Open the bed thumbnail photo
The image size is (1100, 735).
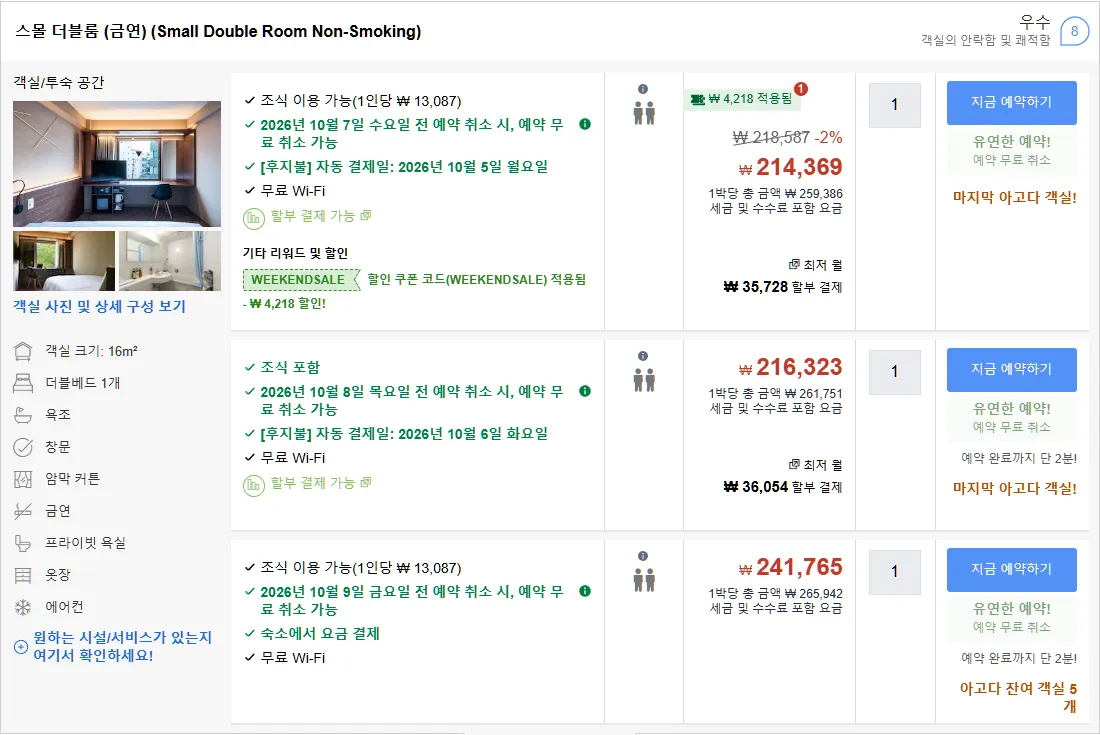[64, 261]
